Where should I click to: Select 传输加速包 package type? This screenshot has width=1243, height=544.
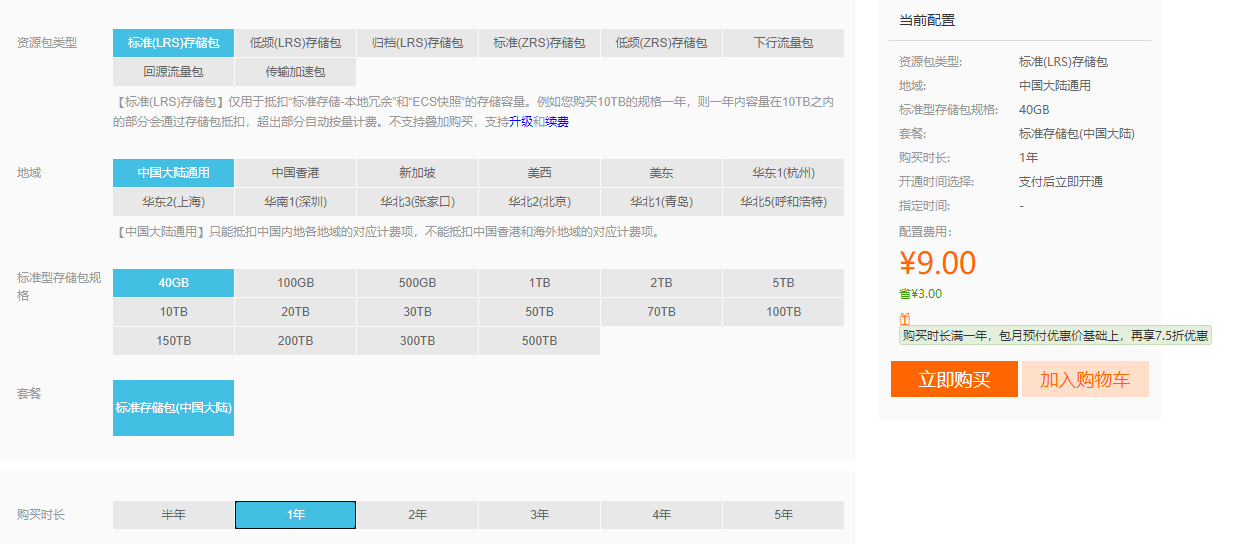pos(295,72)
